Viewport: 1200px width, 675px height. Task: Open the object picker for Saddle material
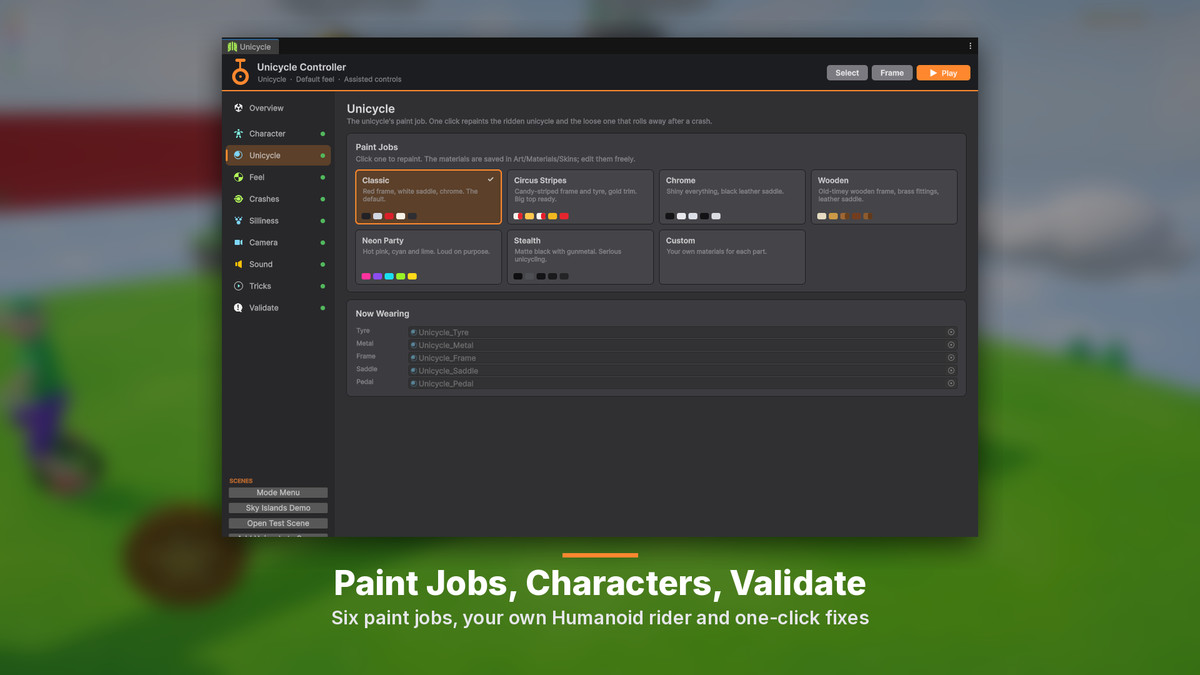[951, 370]
